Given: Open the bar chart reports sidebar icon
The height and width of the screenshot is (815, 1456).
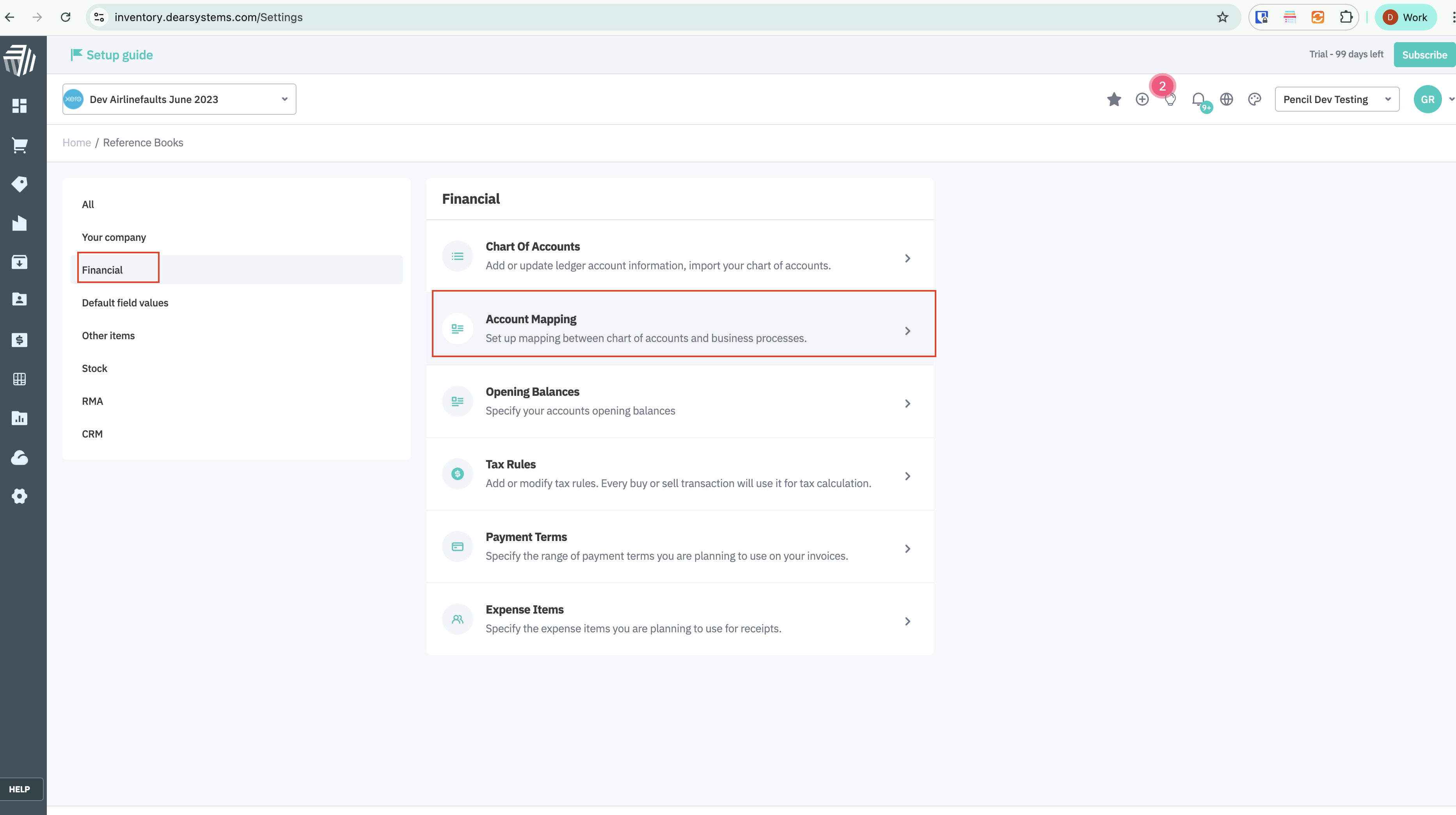Looking at the screenshot, I should [19, 418].
